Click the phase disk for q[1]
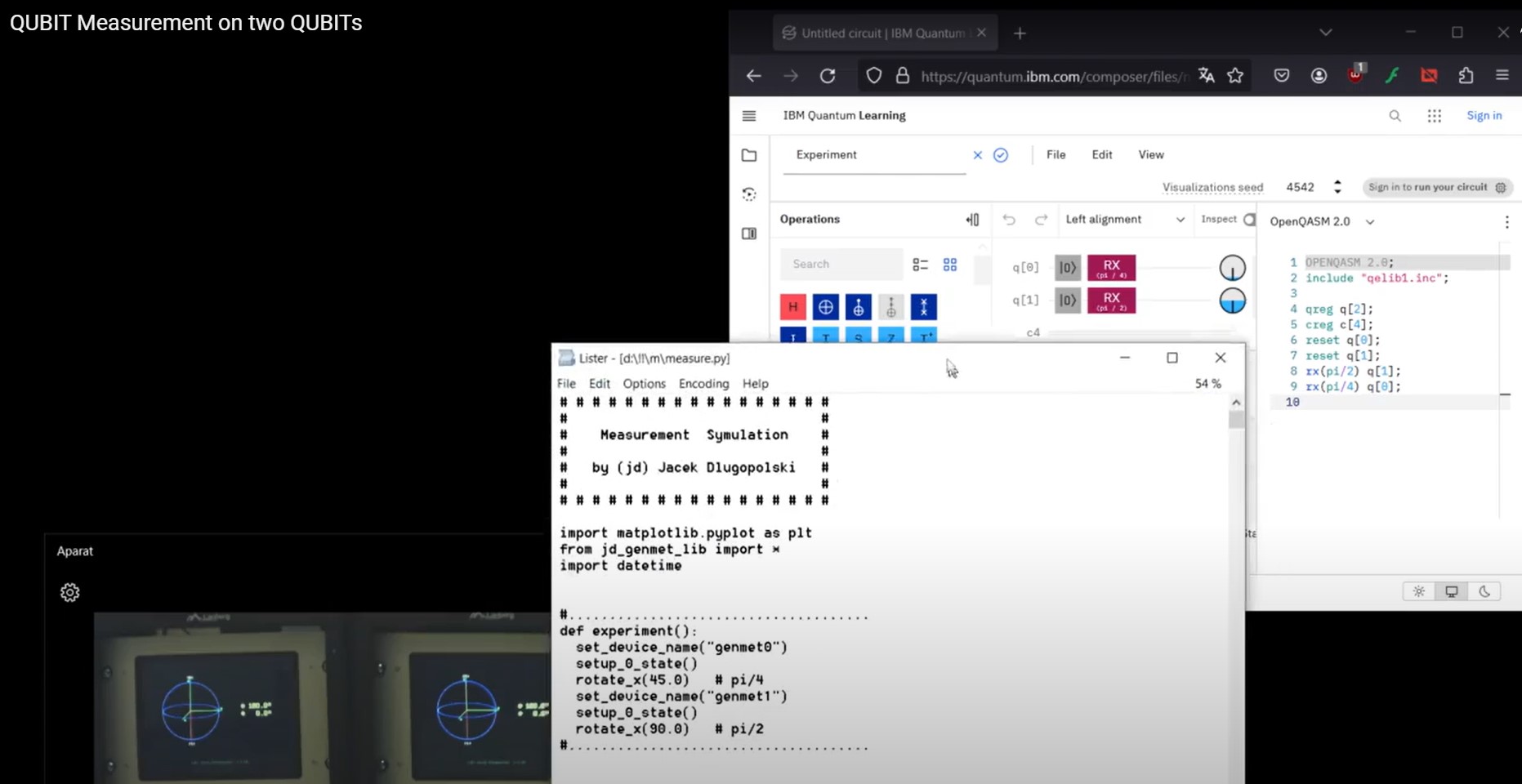The image size is (1522, 784). (1232, 301)
